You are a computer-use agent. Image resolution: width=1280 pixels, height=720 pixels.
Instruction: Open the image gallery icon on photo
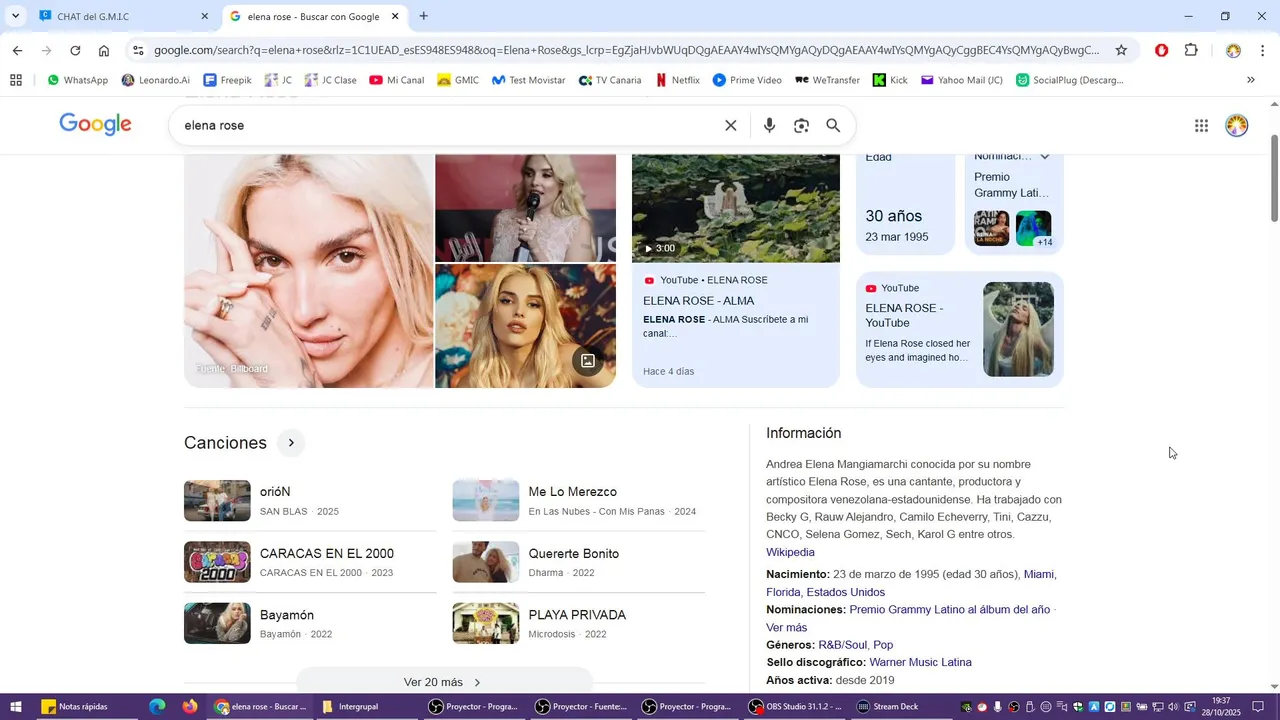point(588,361)
